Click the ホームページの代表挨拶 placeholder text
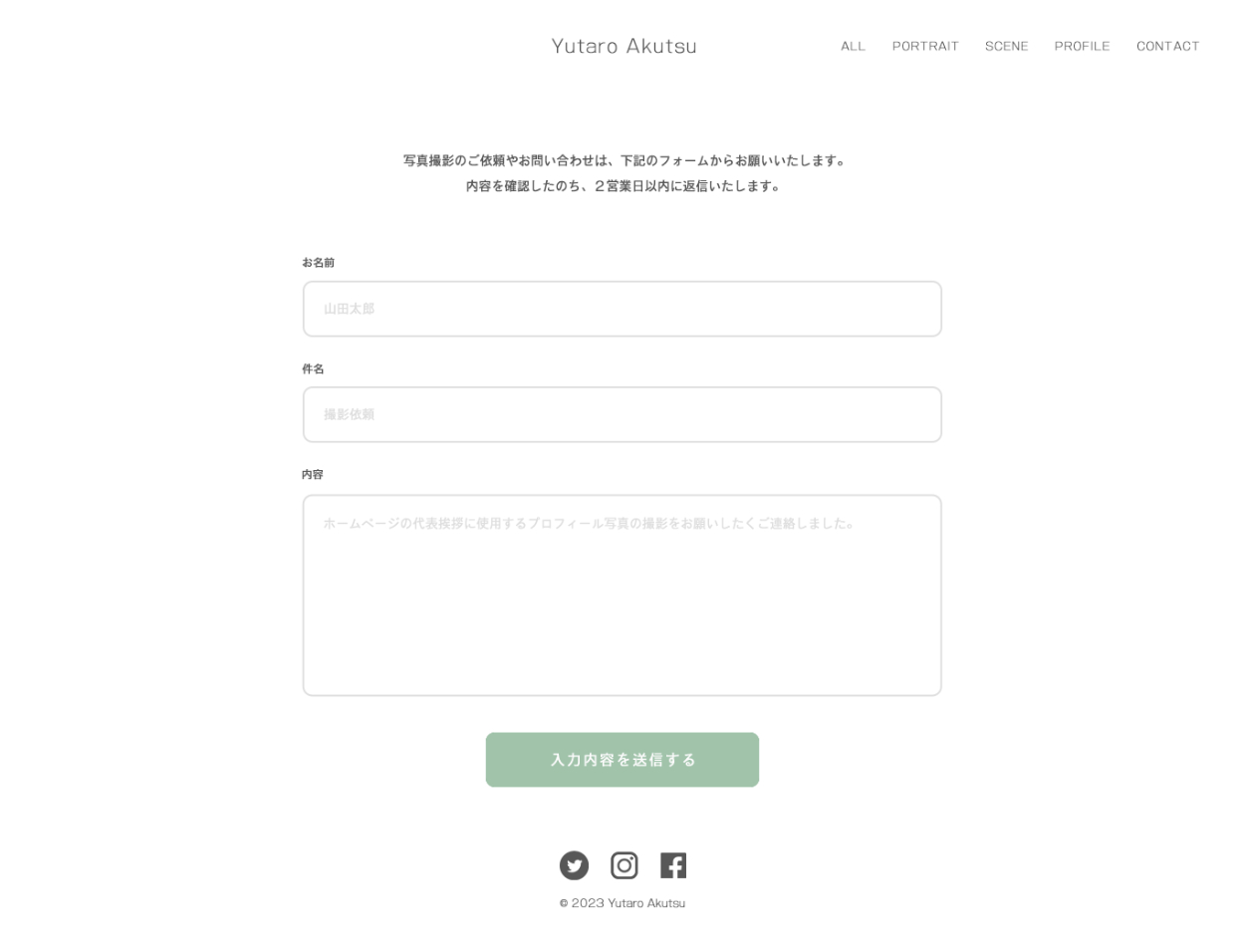 coord(589,523)
